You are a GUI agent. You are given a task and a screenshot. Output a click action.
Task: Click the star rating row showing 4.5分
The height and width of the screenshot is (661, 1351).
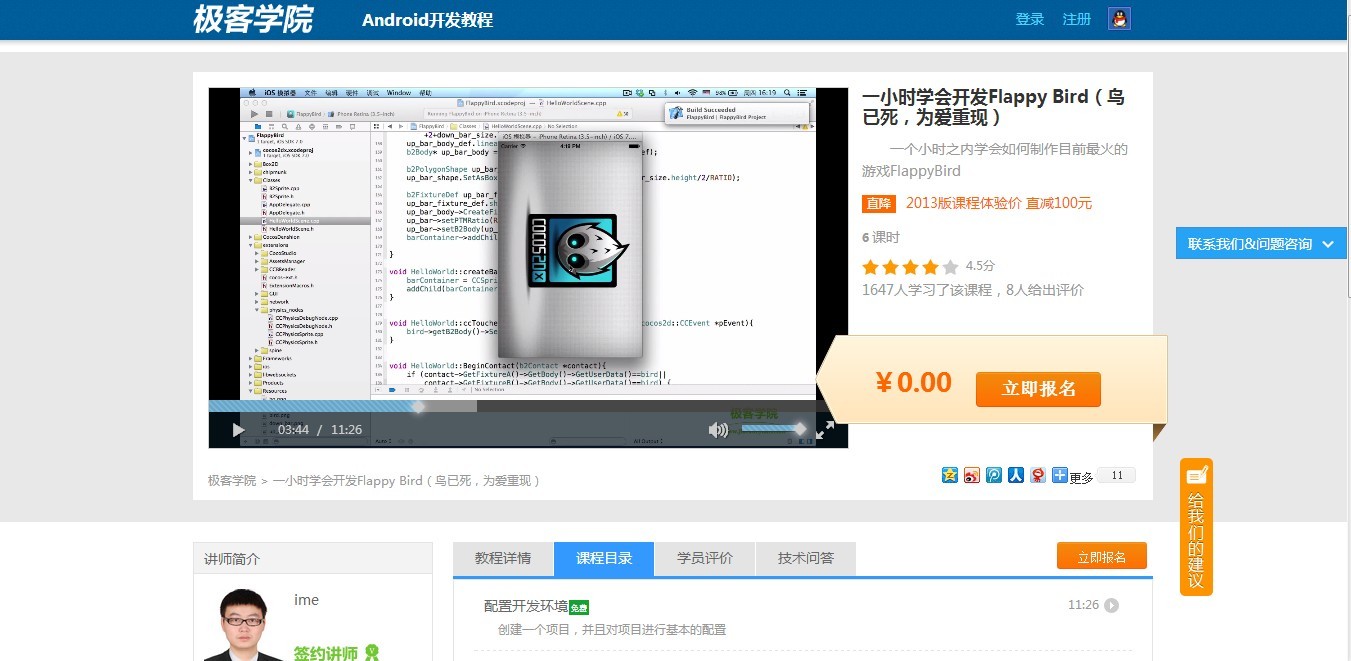(x=928, y=267)
